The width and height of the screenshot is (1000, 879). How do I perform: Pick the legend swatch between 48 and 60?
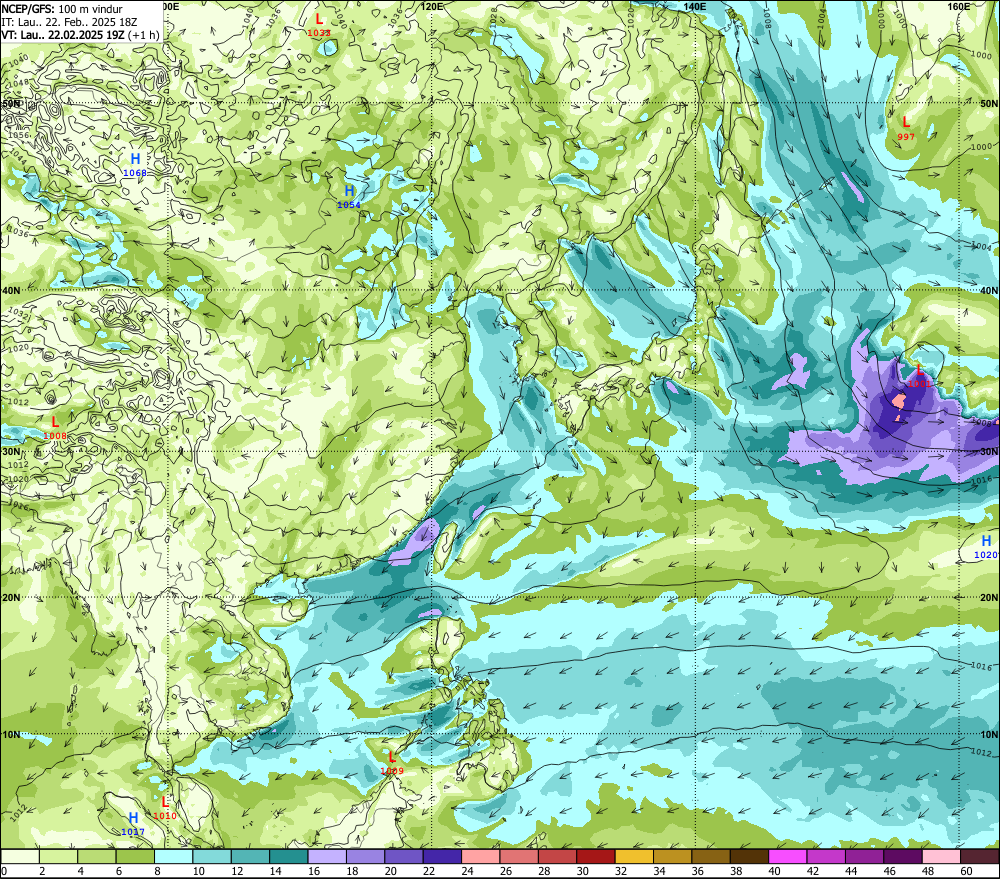click(x=941, y=856)
